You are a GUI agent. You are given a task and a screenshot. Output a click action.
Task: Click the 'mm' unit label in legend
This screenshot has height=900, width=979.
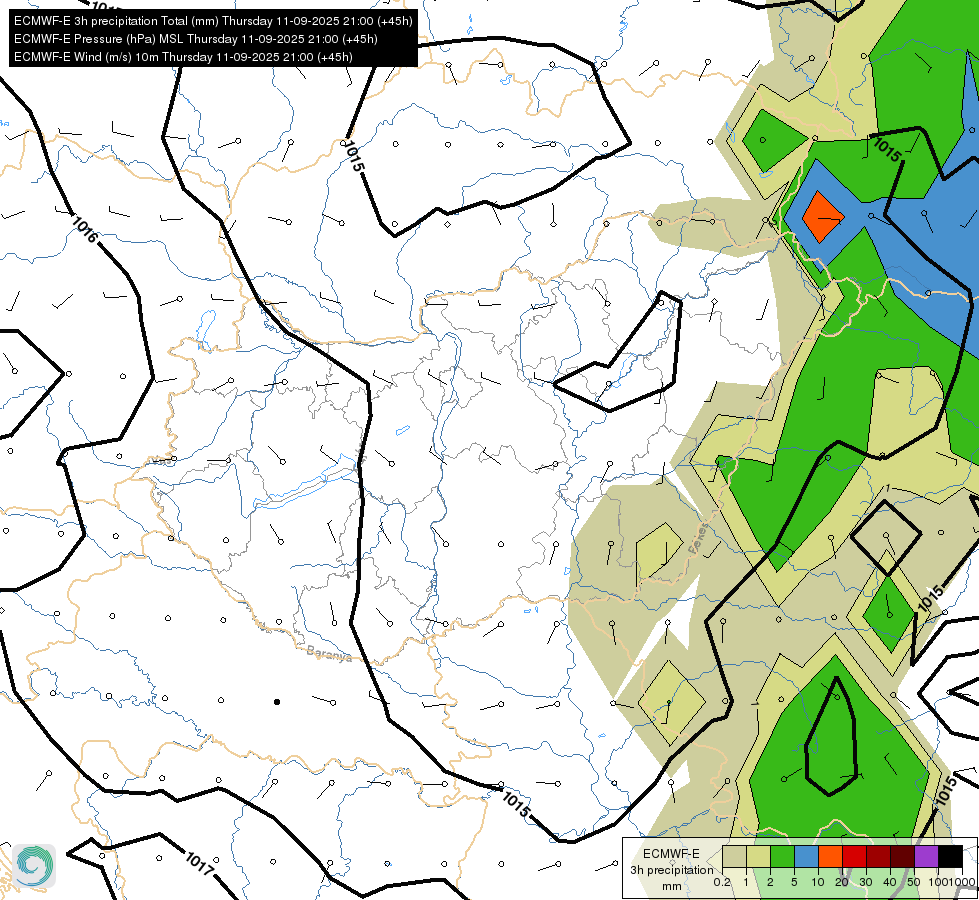tap(672, 886)
